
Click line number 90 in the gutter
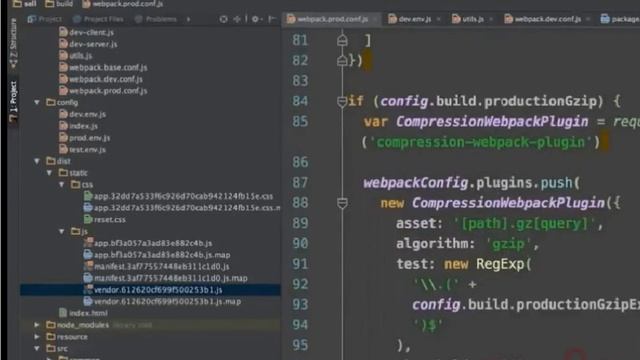click(x=300, y=243)
